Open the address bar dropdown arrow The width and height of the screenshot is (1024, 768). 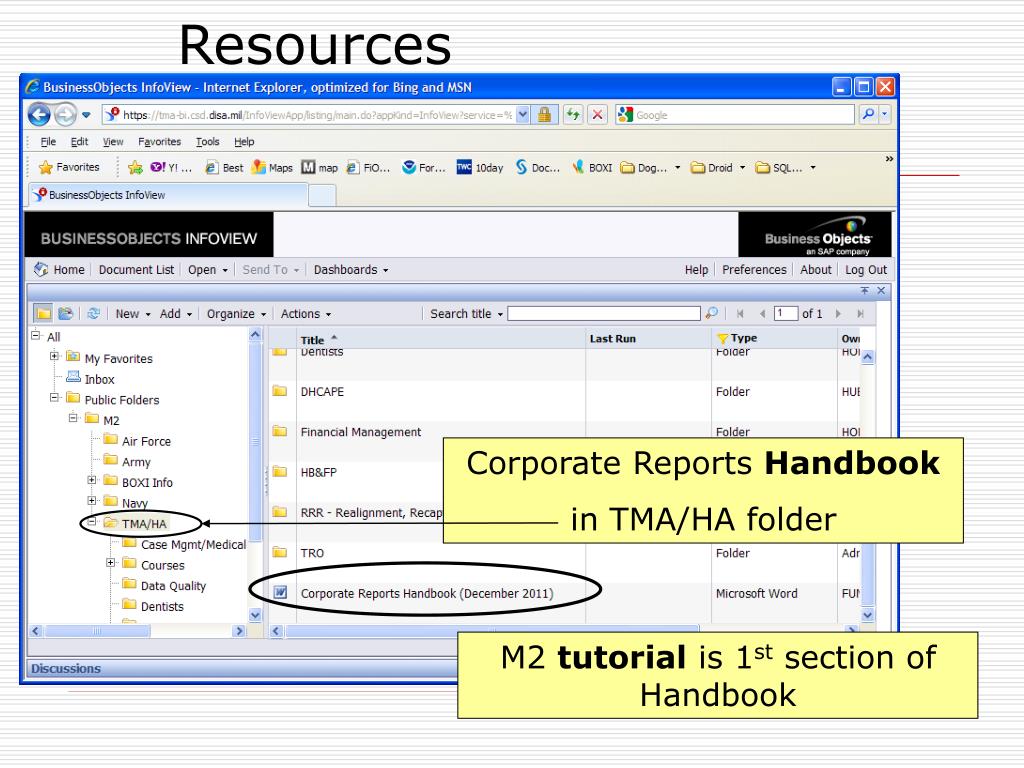(x=522, y=115)
